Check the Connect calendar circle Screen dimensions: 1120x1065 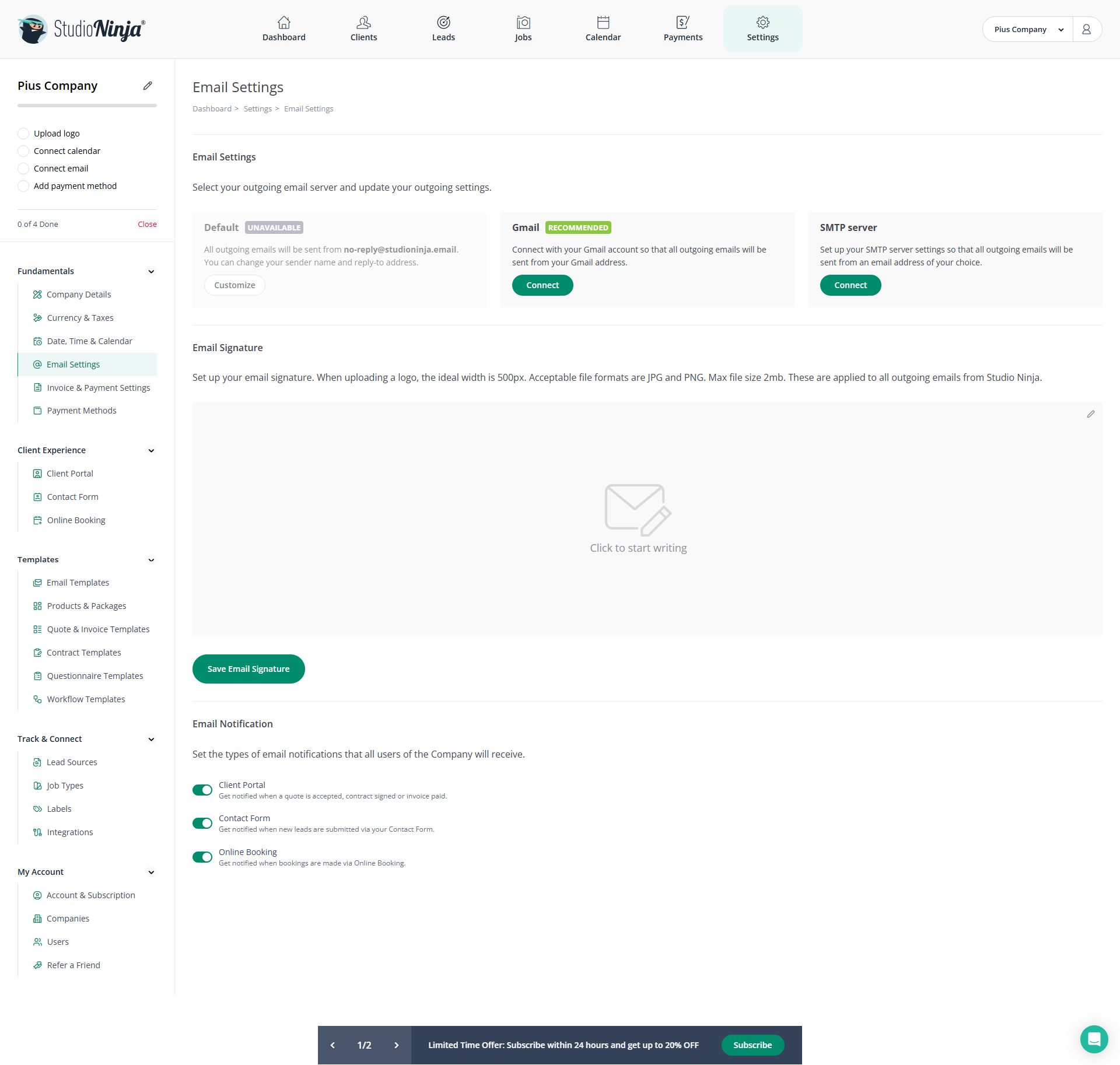click(x=23, y=151)
